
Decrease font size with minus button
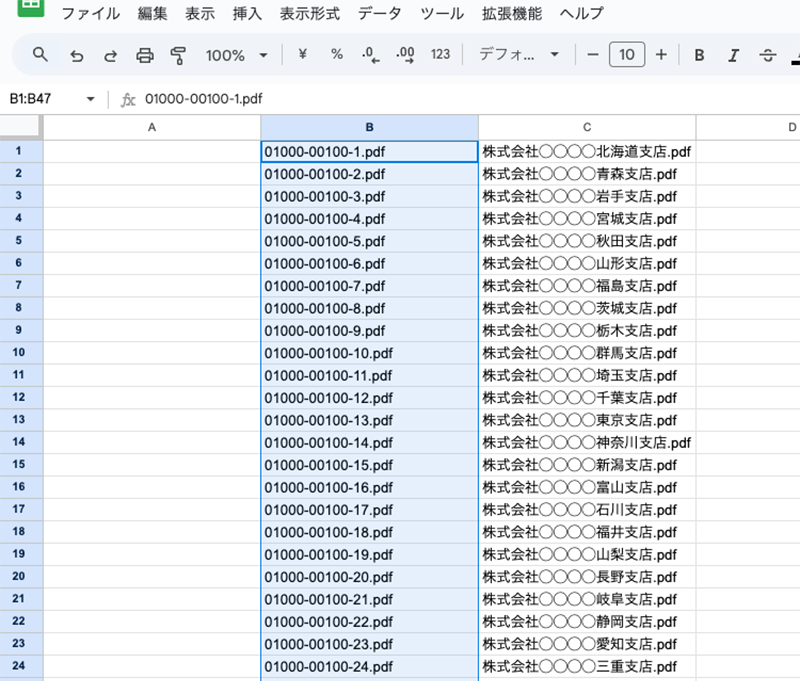pyautogui.click(x=592, y=55)
